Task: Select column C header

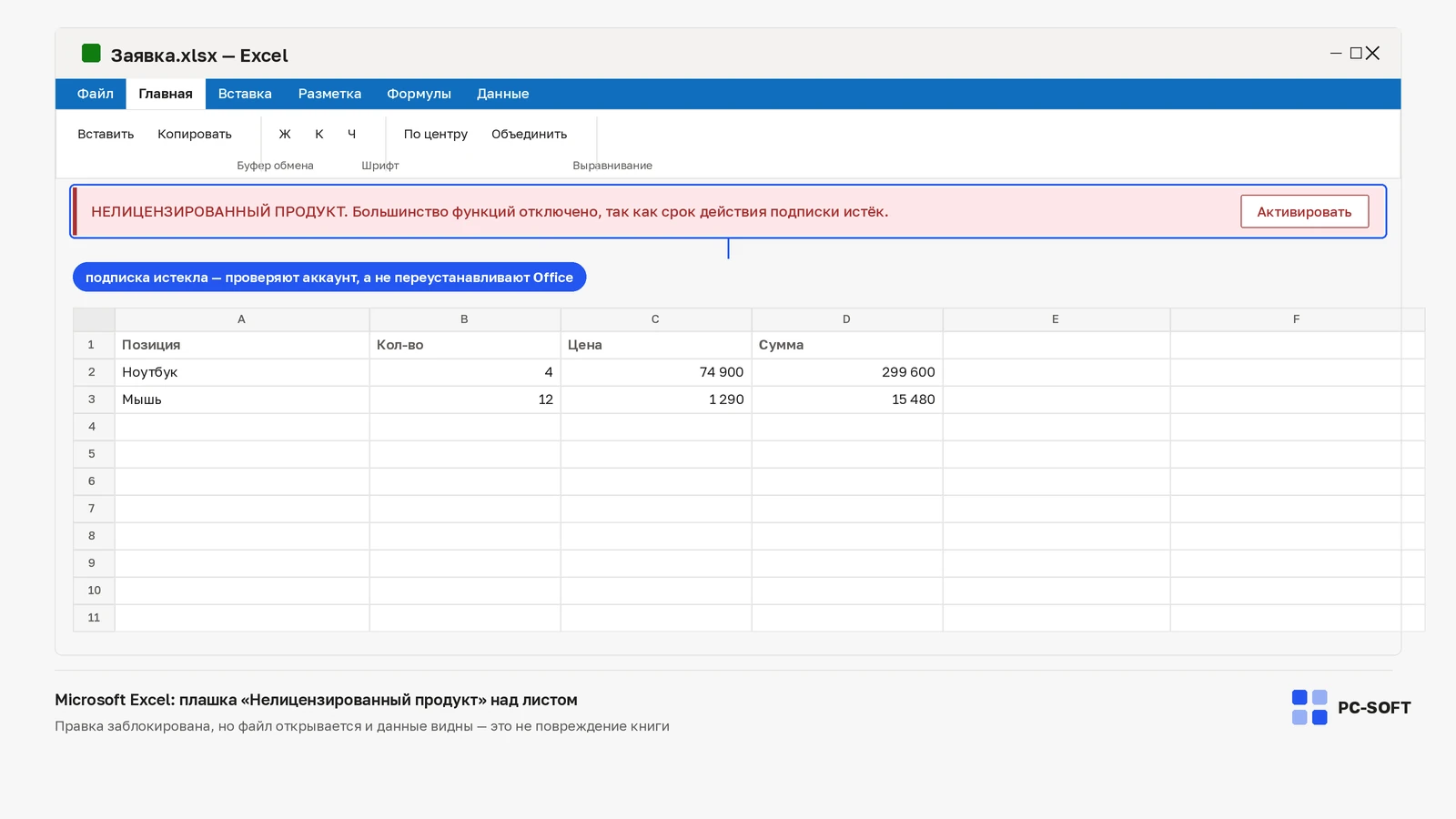Action: (x=656, y=319)
